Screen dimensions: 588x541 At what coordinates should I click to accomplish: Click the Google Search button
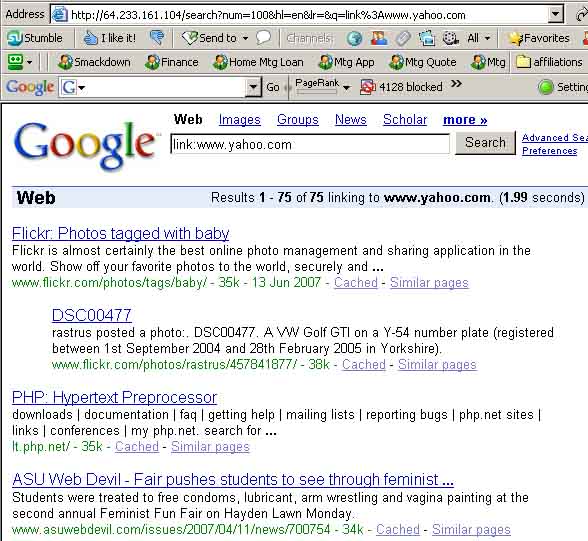[485, 143]
